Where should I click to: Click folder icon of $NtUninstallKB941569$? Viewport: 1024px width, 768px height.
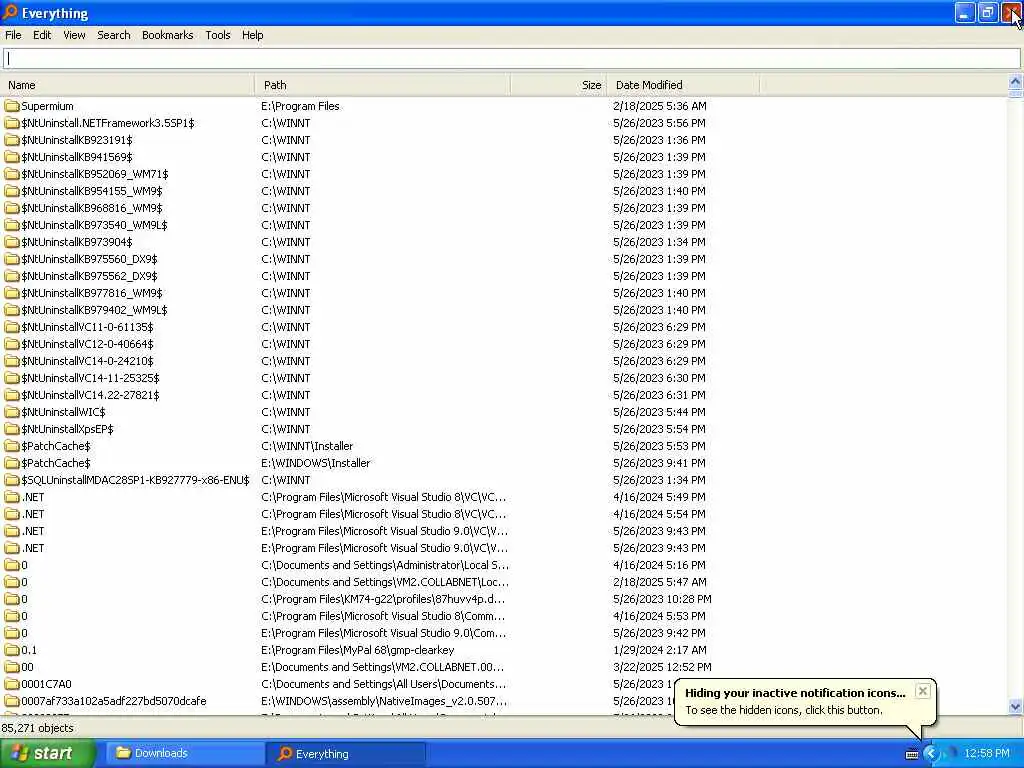(12, 157)
